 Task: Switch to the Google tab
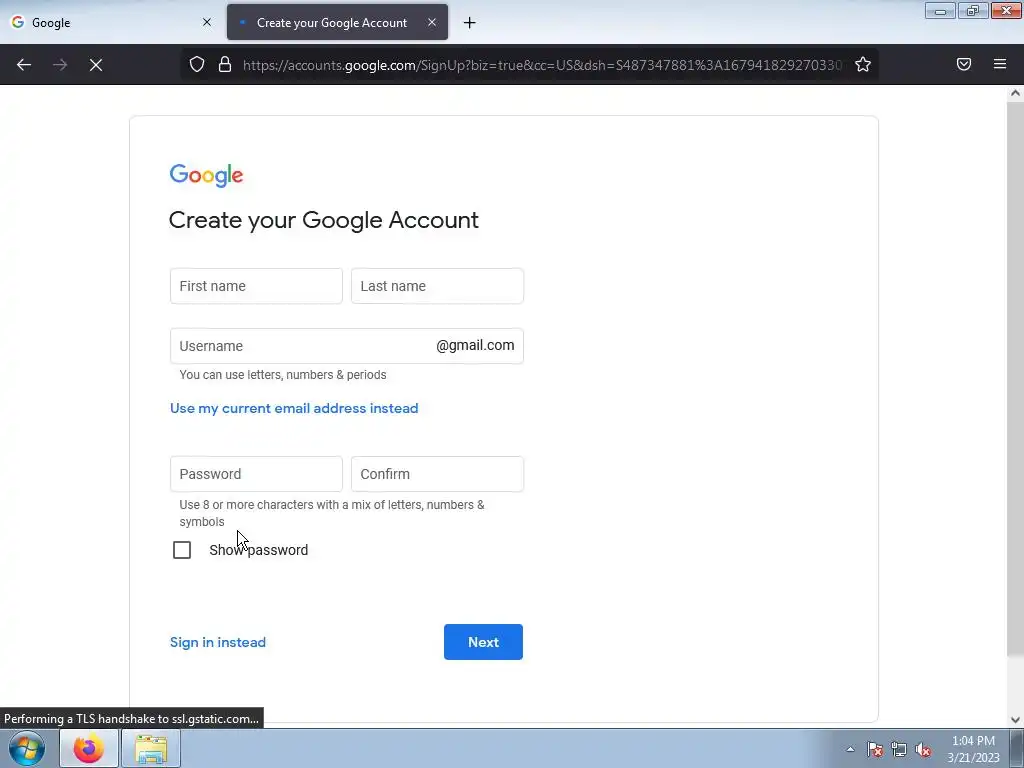pyautogui.click(x=111, y=22)
